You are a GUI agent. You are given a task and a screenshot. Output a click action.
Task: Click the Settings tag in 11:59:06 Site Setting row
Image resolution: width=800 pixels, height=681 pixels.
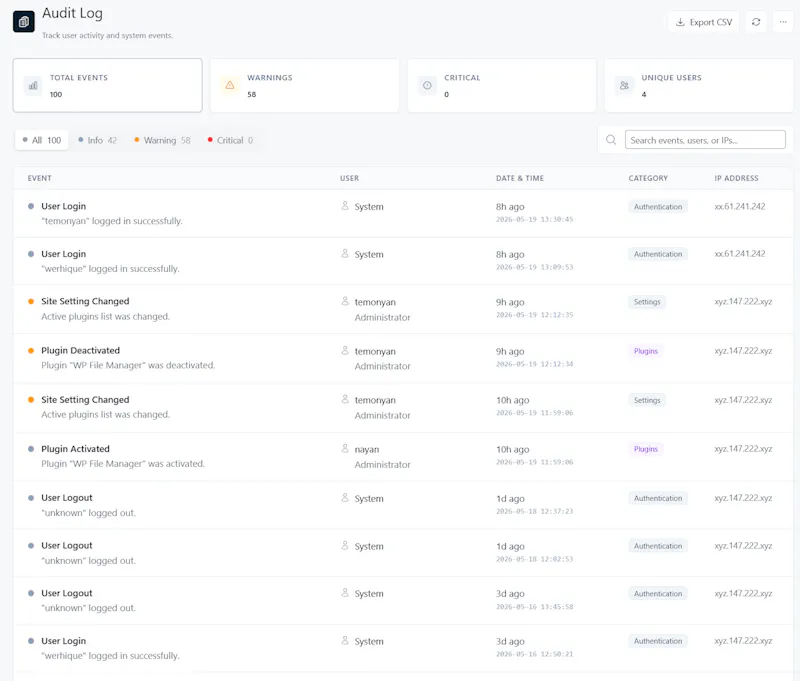pos(646,400)
